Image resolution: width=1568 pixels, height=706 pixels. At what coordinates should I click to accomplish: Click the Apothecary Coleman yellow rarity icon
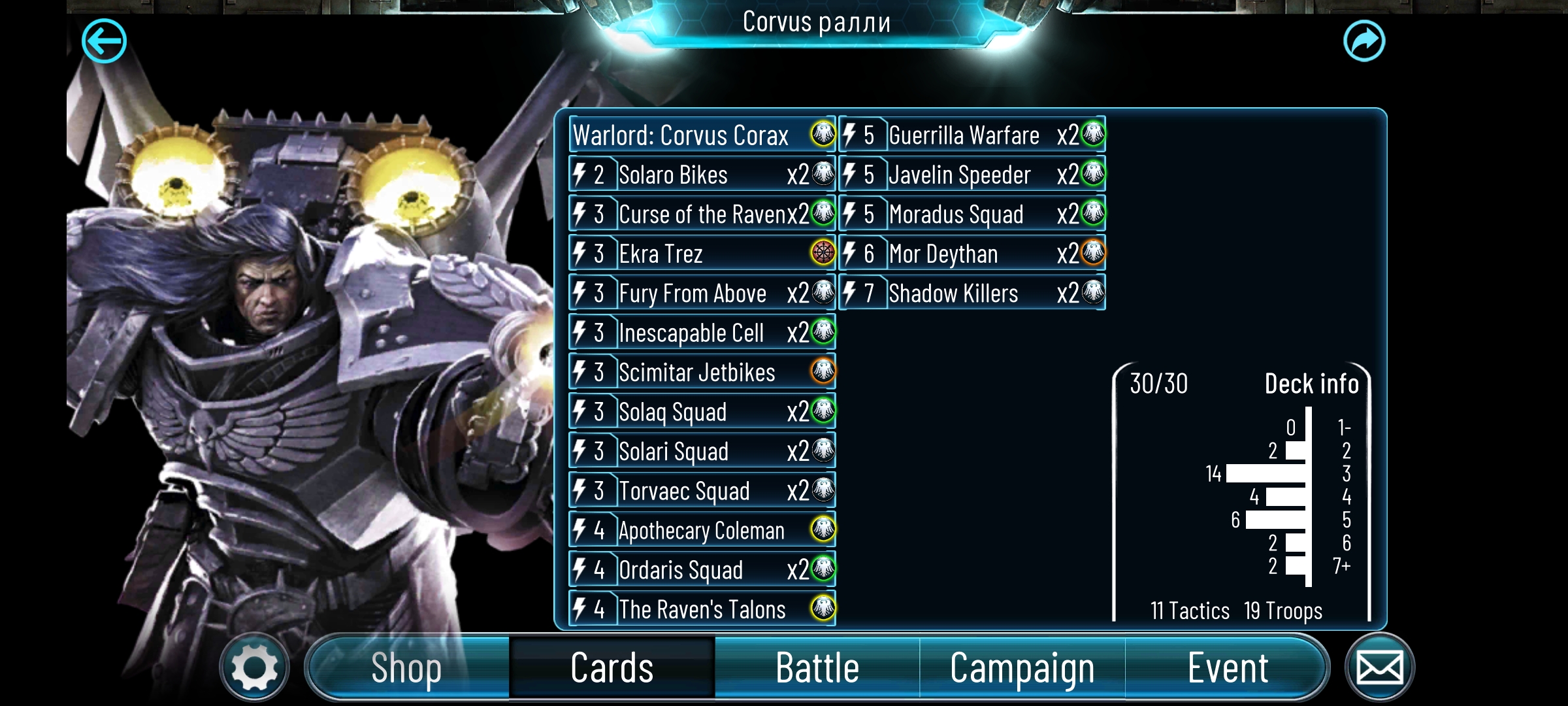click(x=823, y=529)
